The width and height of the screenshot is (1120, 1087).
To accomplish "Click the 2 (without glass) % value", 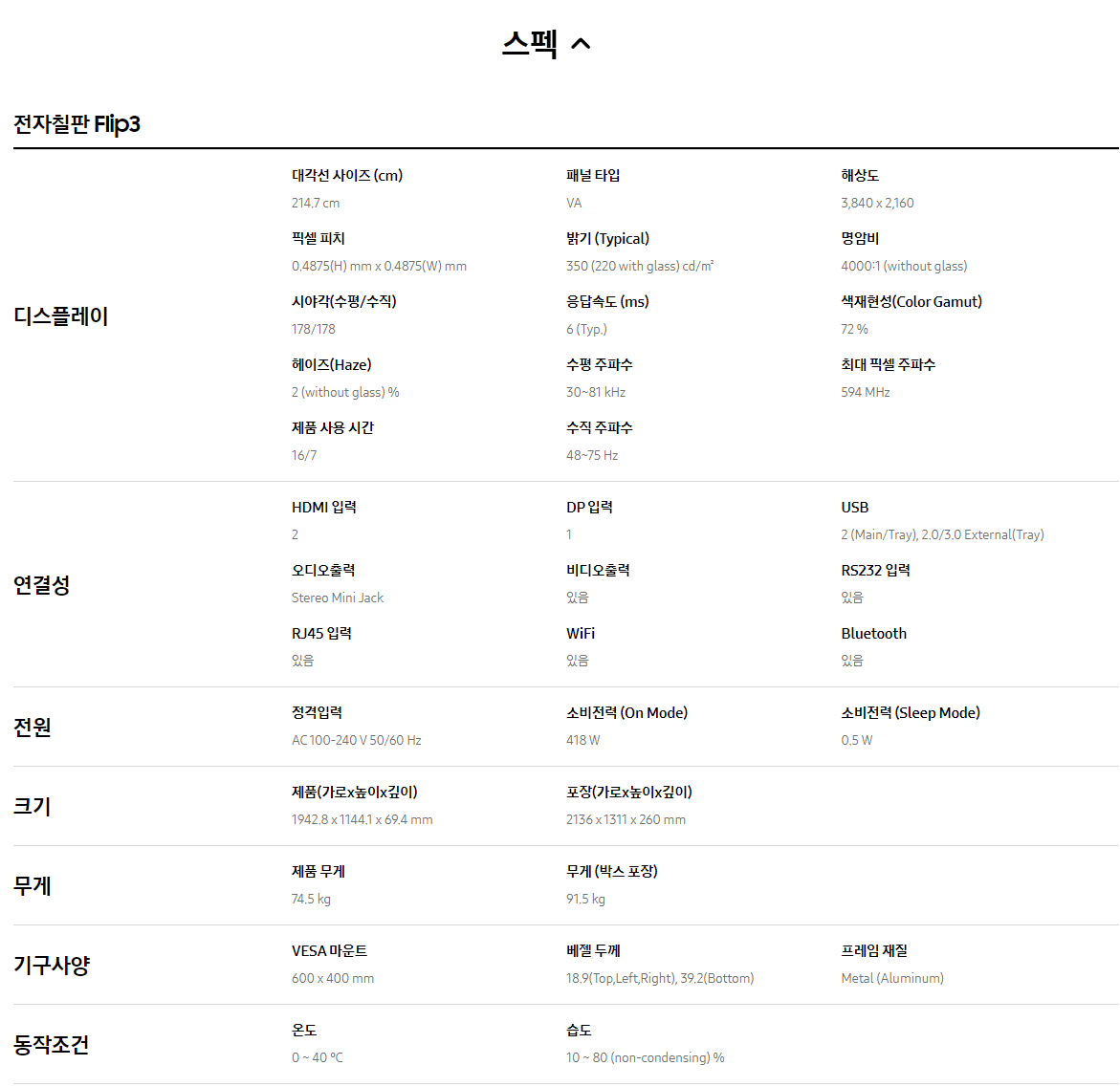I will 345,392.
